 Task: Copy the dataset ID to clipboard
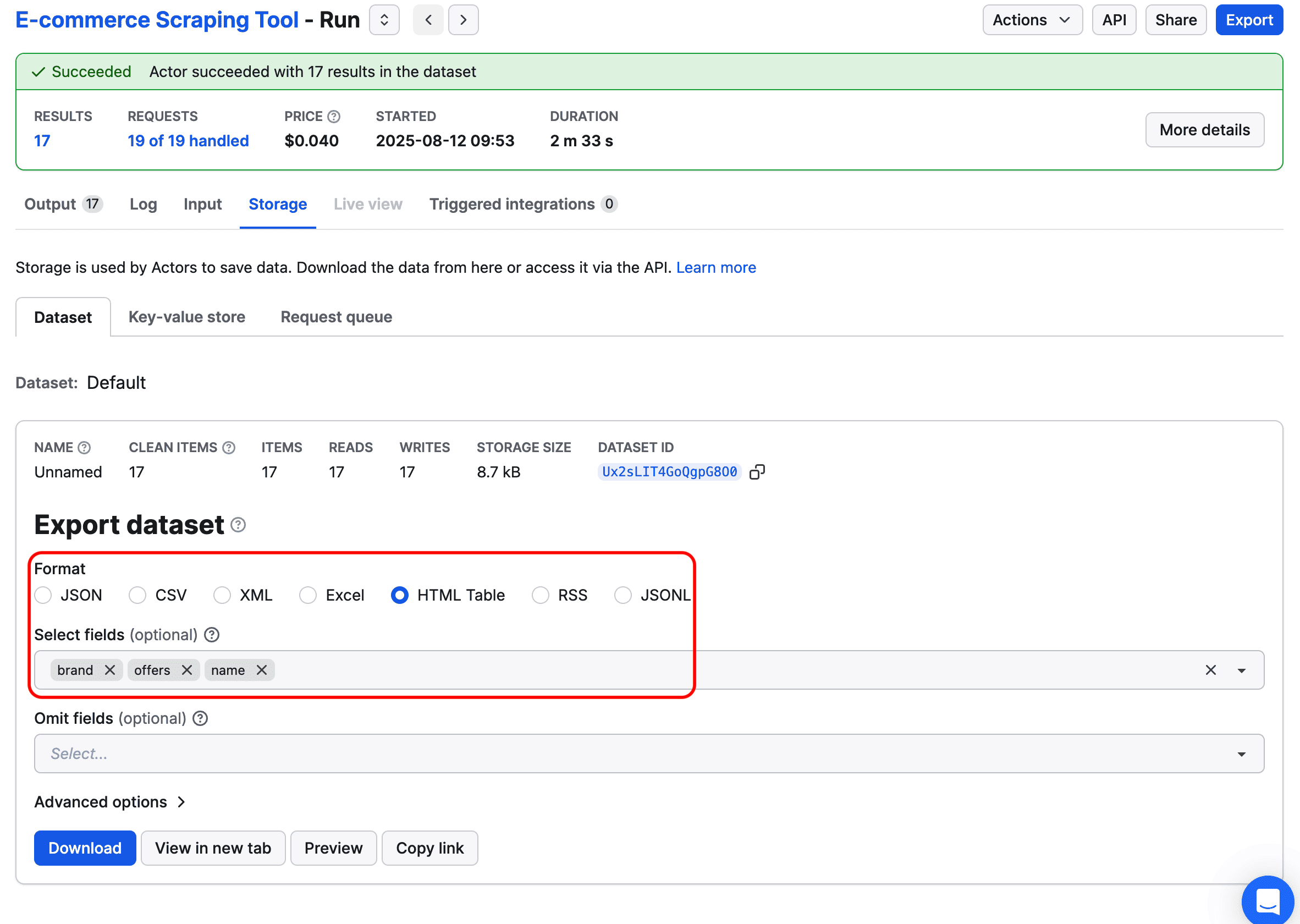(x=757, y=472)
